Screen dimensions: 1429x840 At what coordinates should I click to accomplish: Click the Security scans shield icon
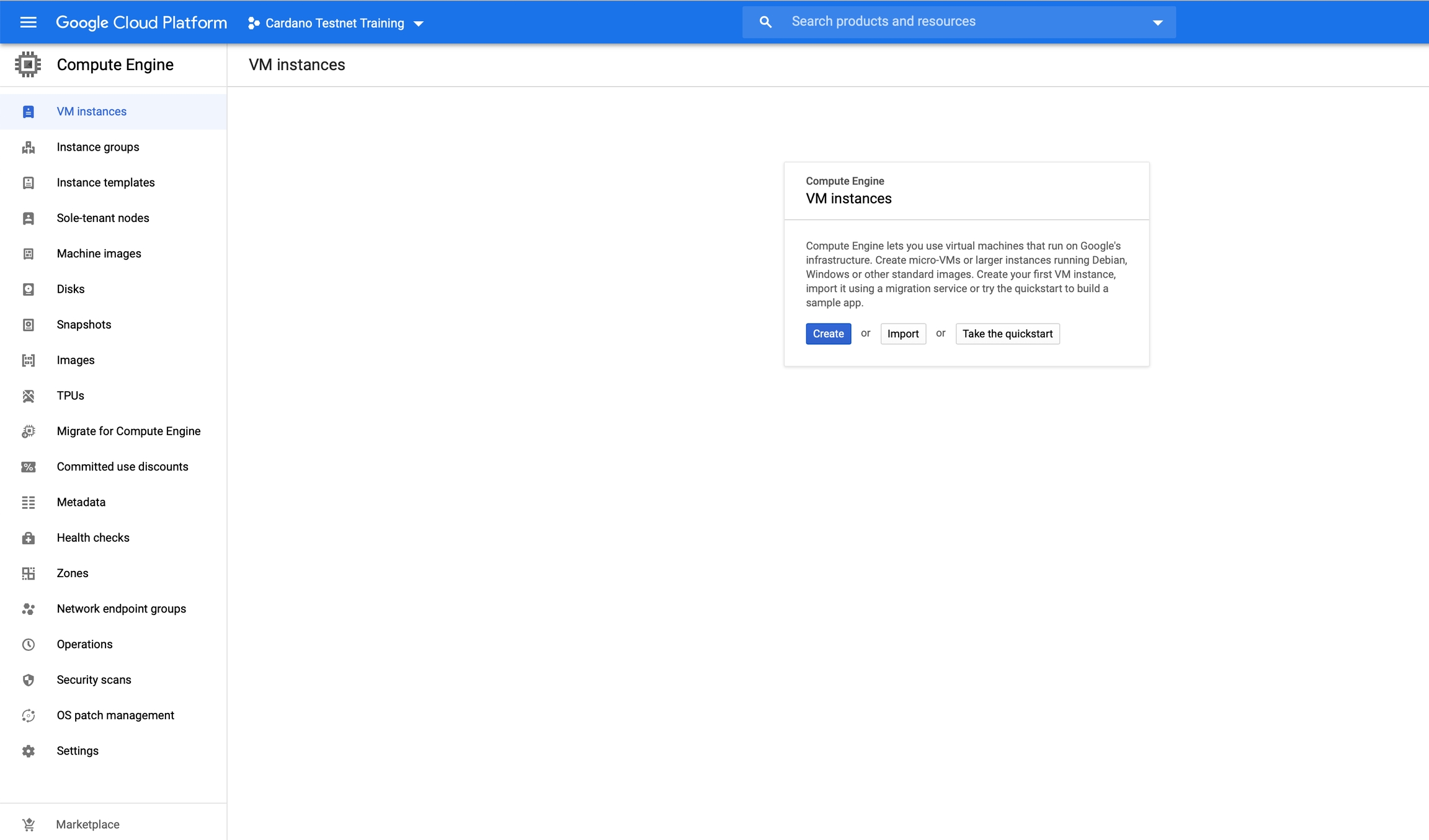point(29,680)
